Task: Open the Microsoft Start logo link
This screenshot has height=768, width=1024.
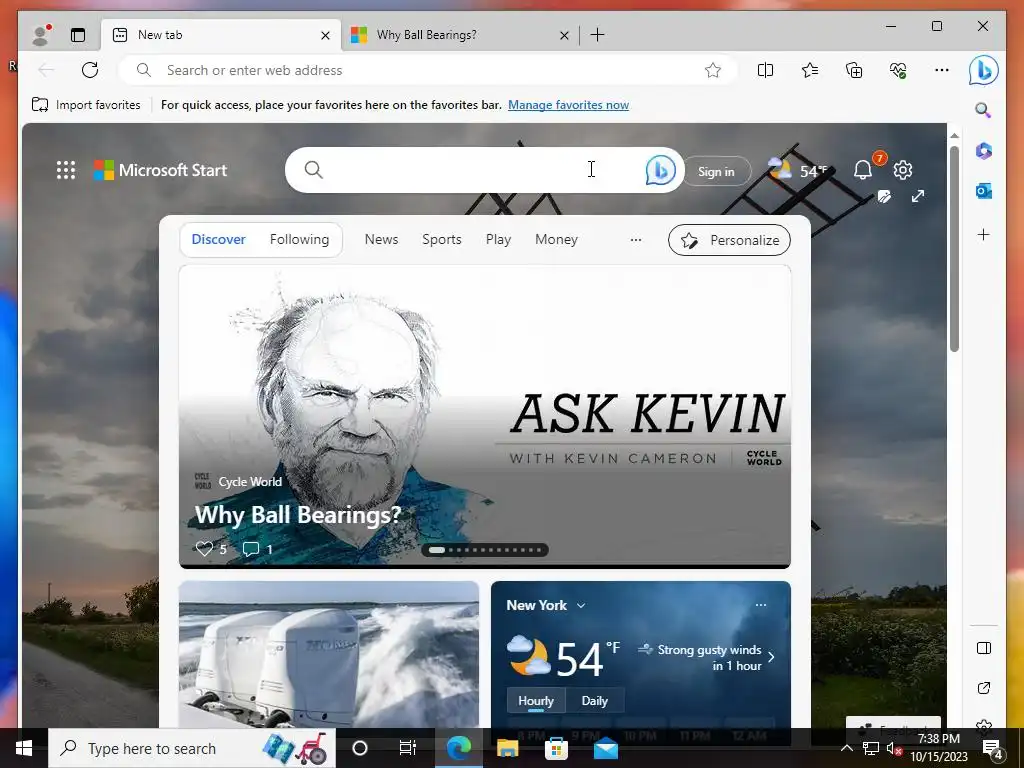Action: tap(160, 170)
